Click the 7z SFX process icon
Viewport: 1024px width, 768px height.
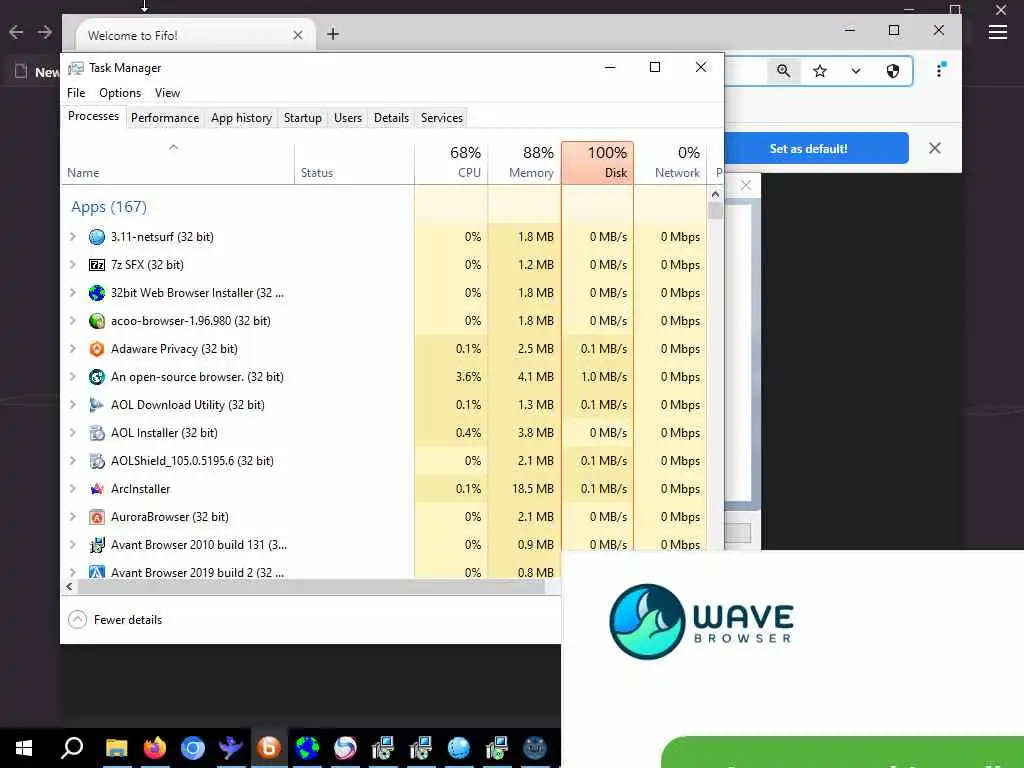(x=97, y=265)
